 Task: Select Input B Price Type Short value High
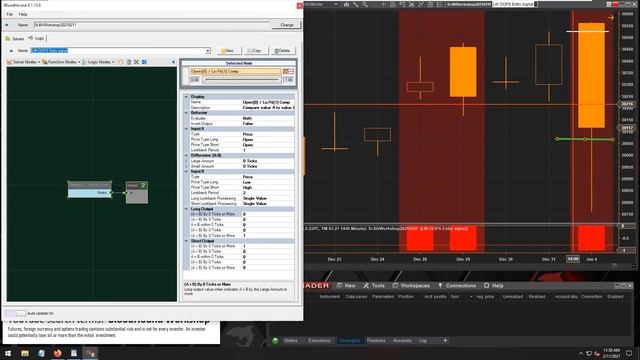(247, 187)
